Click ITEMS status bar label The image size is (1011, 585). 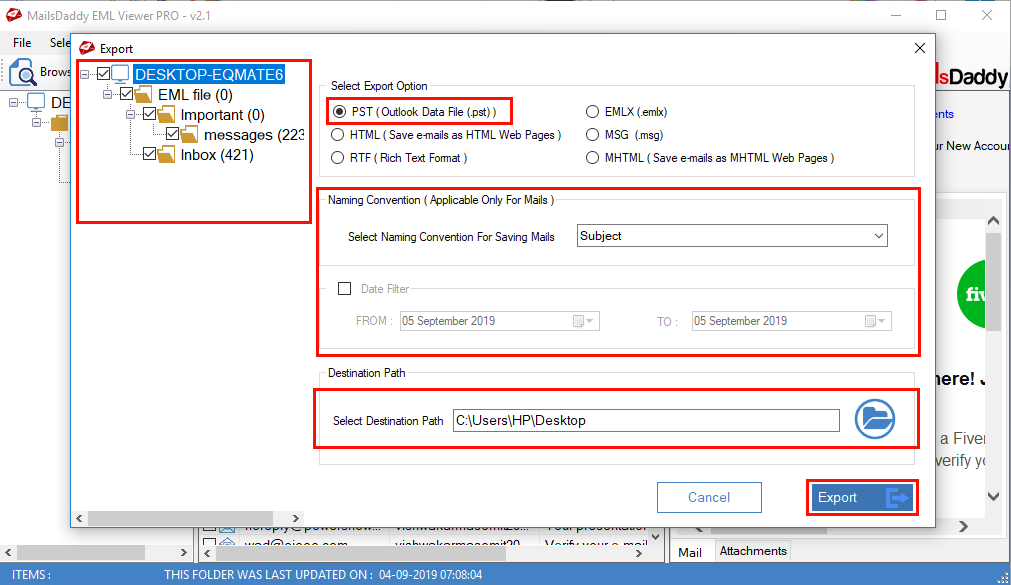tap(31, 575)
